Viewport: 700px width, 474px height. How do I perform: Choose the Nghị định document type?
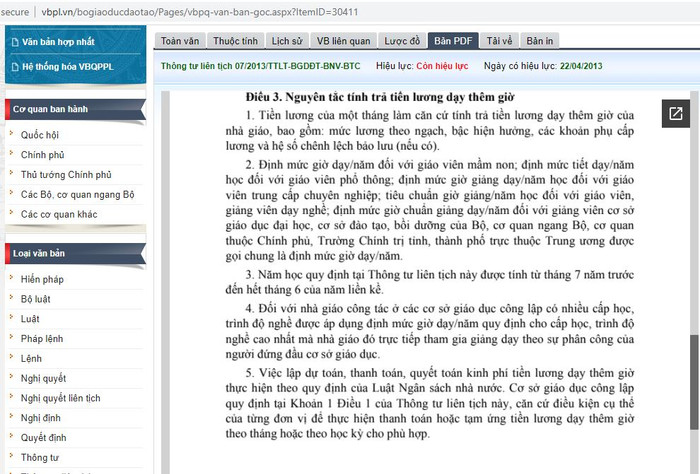[41, 418]
